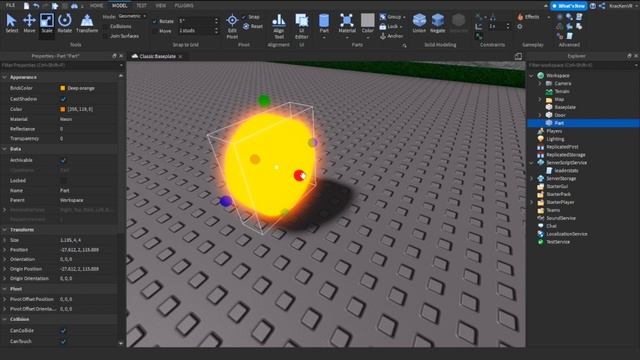Image resolution: width=640 pixels, height=360 pixels.
Task: Expand the Size property row
Action: point(4,240)
